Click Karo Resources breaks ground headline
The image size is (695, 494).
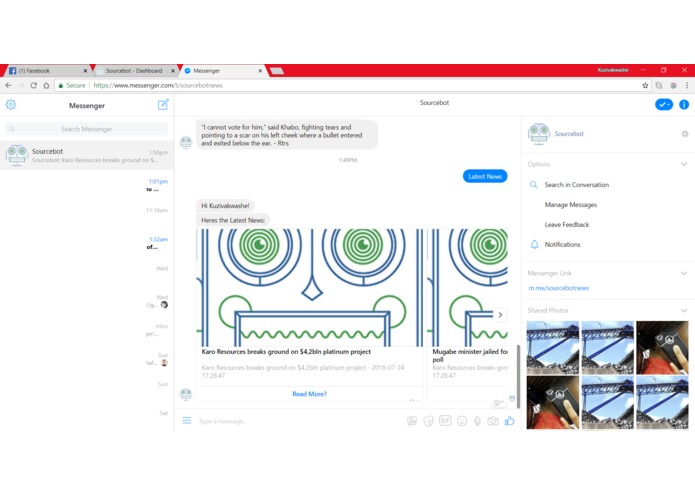pos(286,352)
